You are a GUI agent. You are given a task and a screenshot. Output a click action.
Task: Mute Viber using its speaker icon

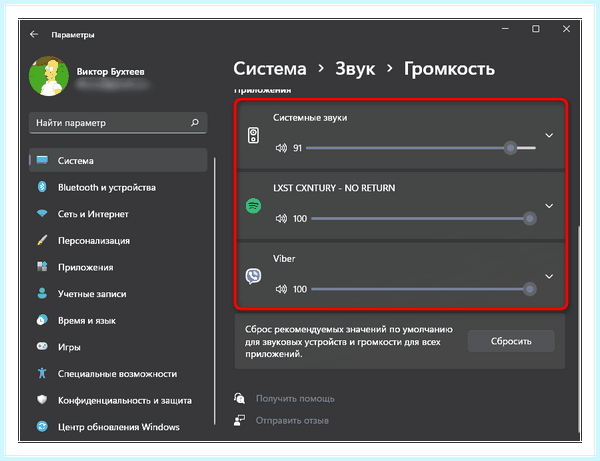click(x=281, y=289)
